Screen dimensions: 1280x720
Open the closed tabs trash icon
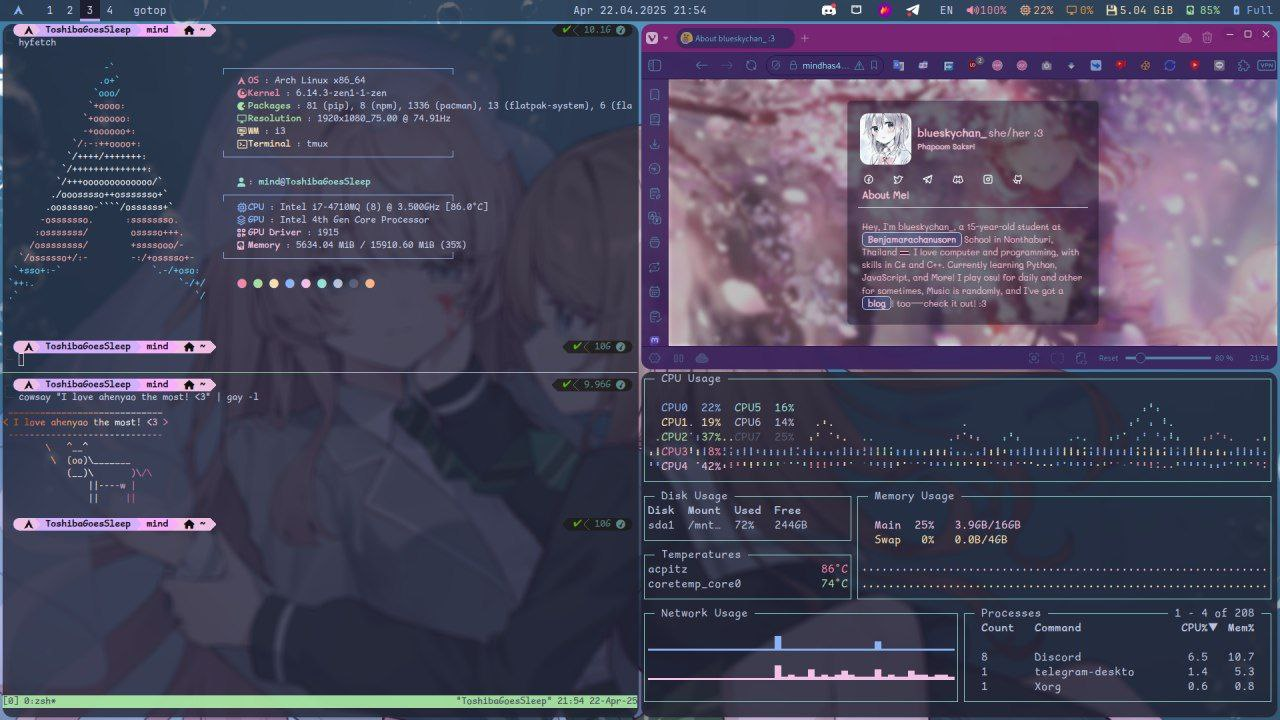tap(1207, 38)
